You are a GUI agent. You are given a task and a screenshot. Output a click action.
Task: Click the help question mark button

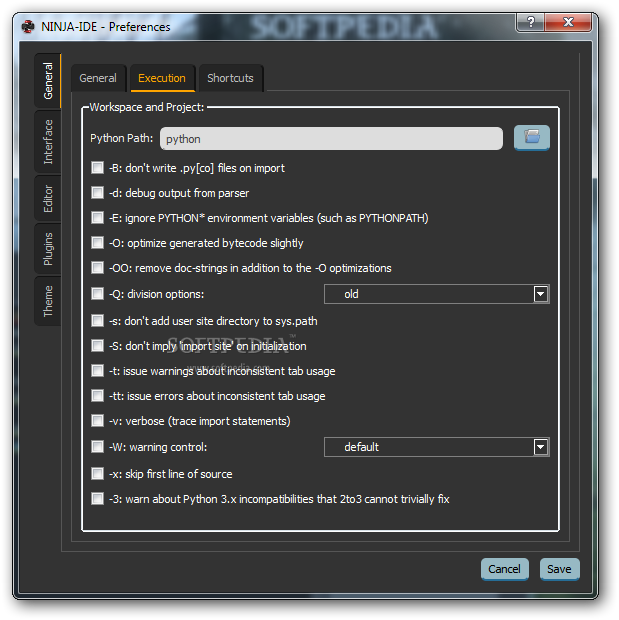coord(530,22)
